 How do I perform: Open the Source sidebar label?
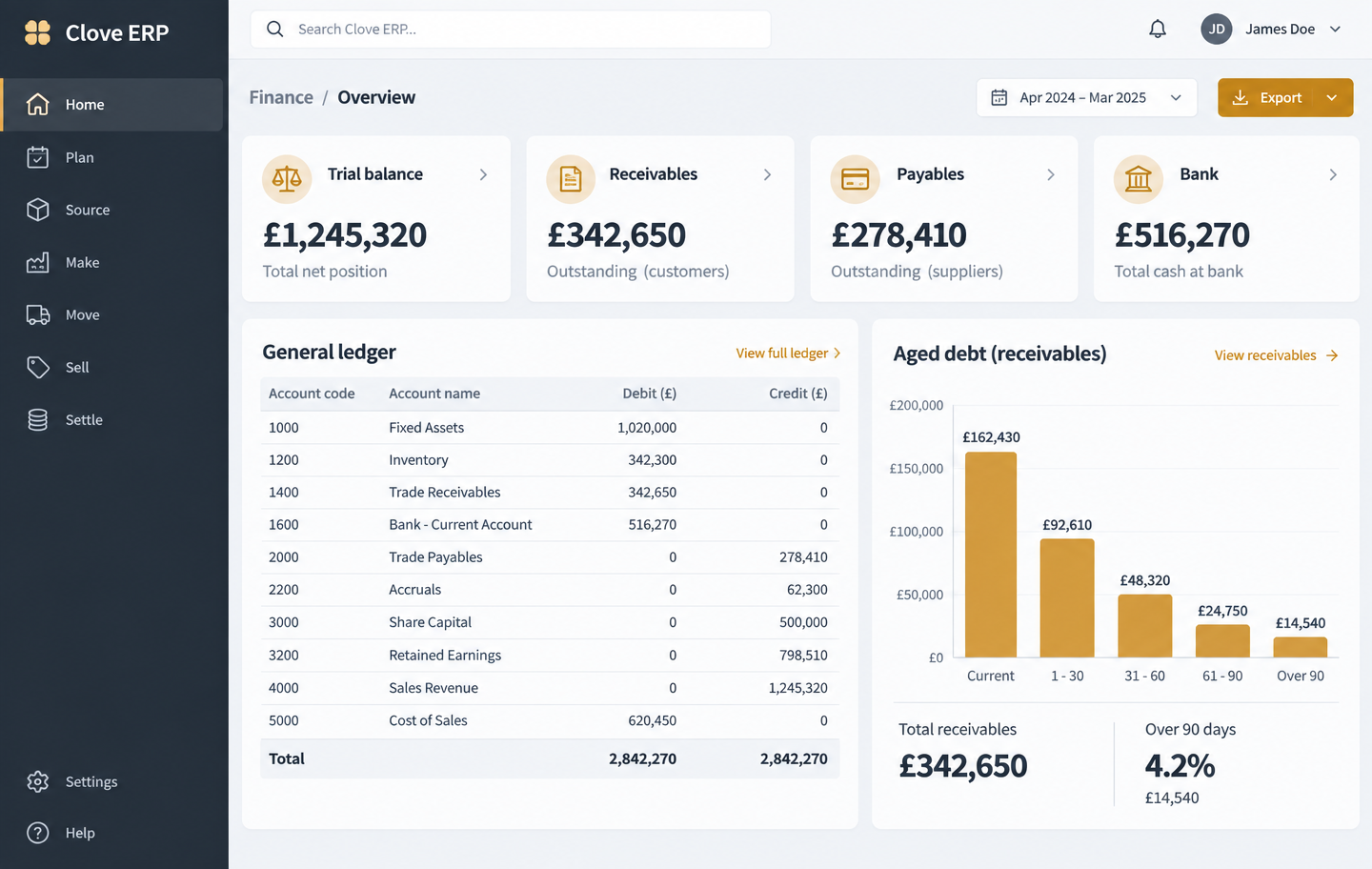88,210
